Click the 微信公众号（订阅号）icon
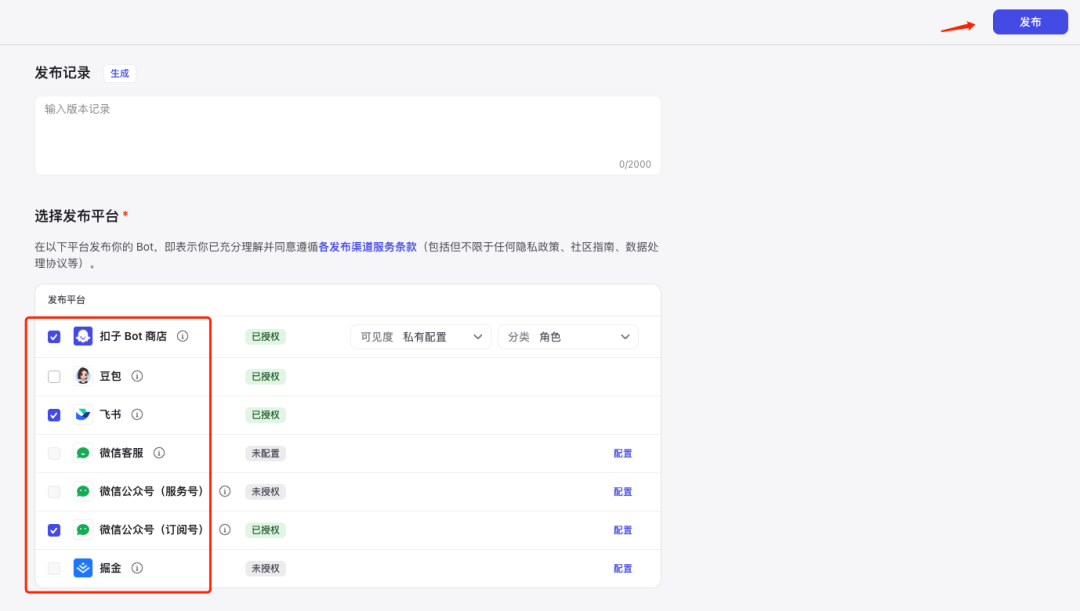The width and height of the screenshot is (1080, 611). [x=83, y=530]
